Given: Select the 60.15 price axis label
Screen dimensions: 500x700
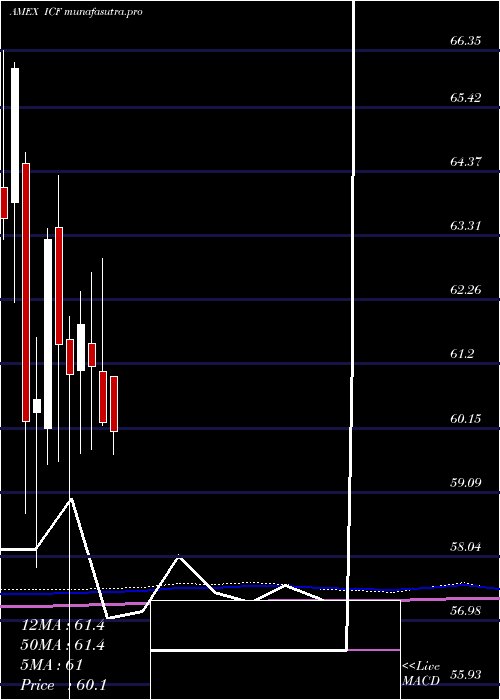Looking at the screenshot, I should [466, 419].
